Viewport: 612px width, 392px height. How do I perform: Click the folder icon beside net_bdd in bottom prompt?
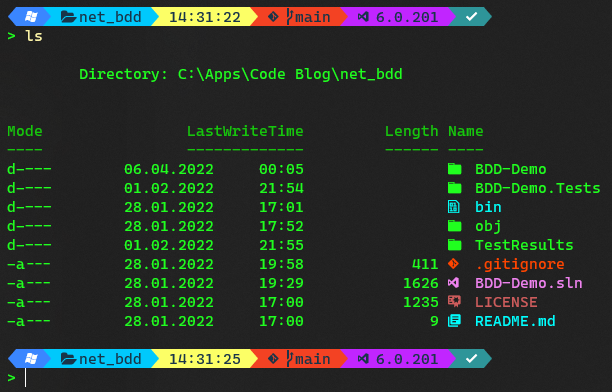click(68, 358)
